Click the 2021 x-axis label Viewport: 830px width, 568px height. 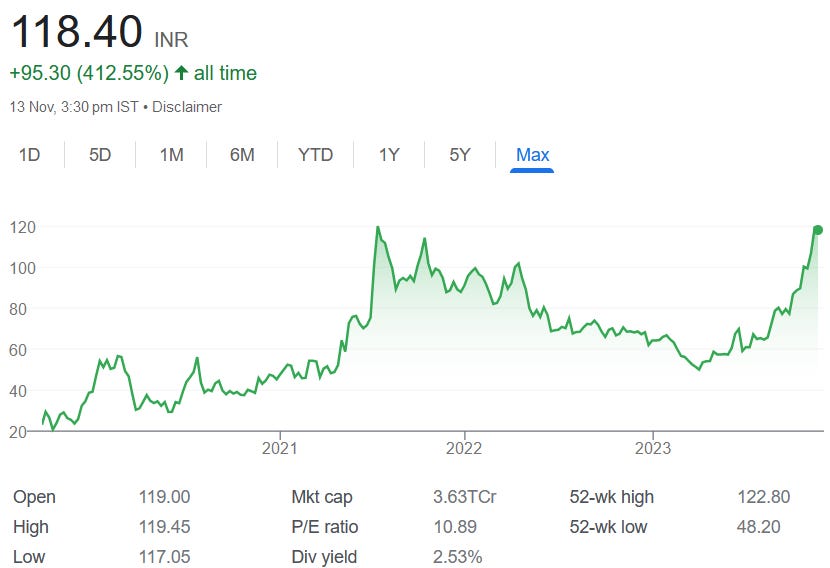[x=279, y=448]
